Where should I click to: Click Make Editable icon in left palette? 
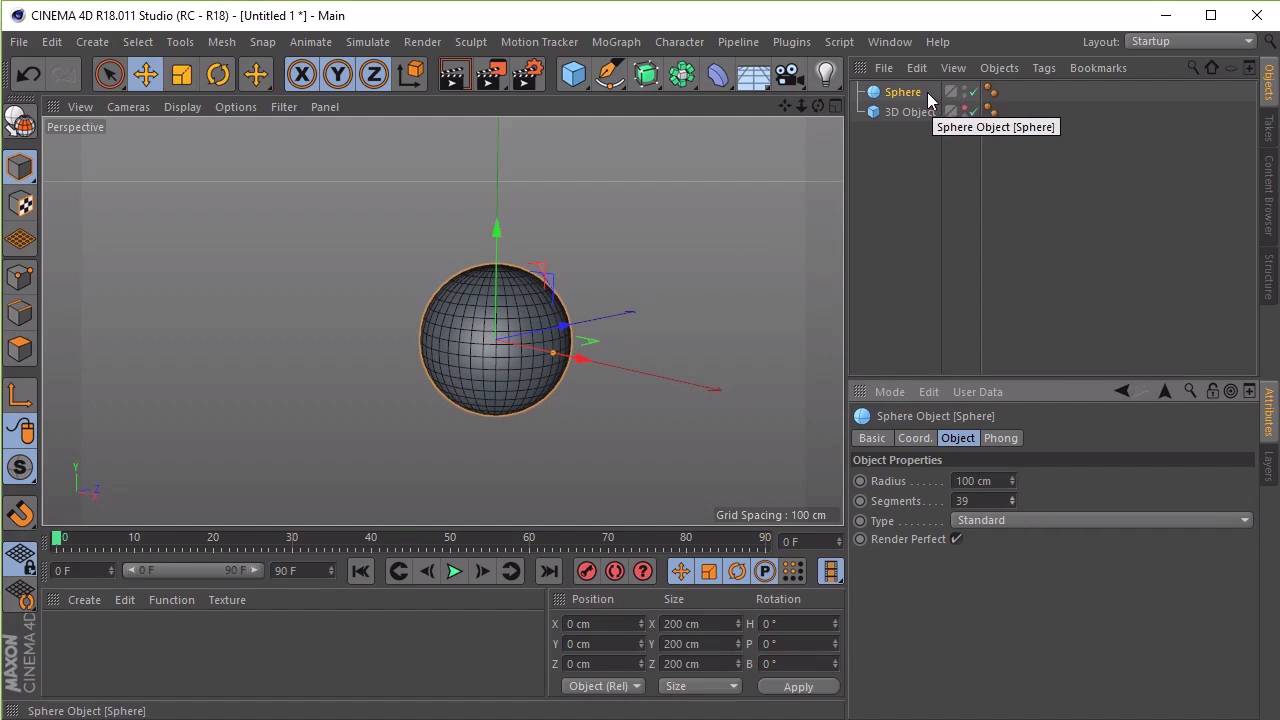tap(20, 121)
